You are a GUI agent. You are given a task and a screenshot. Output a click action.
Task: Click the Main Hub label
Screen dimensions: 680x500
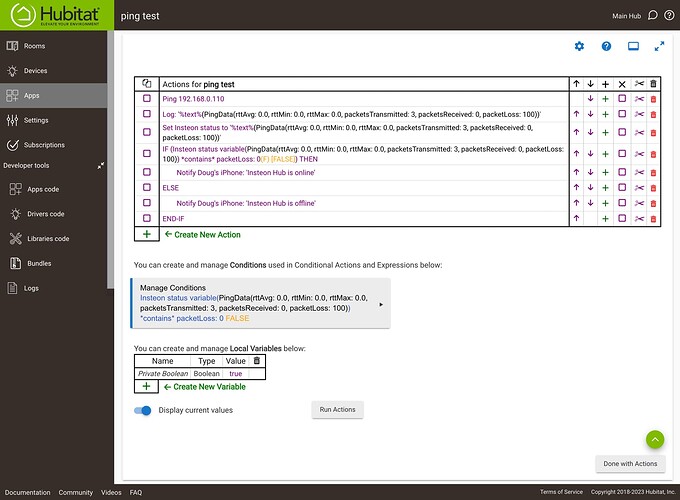(x=626, y=16)
